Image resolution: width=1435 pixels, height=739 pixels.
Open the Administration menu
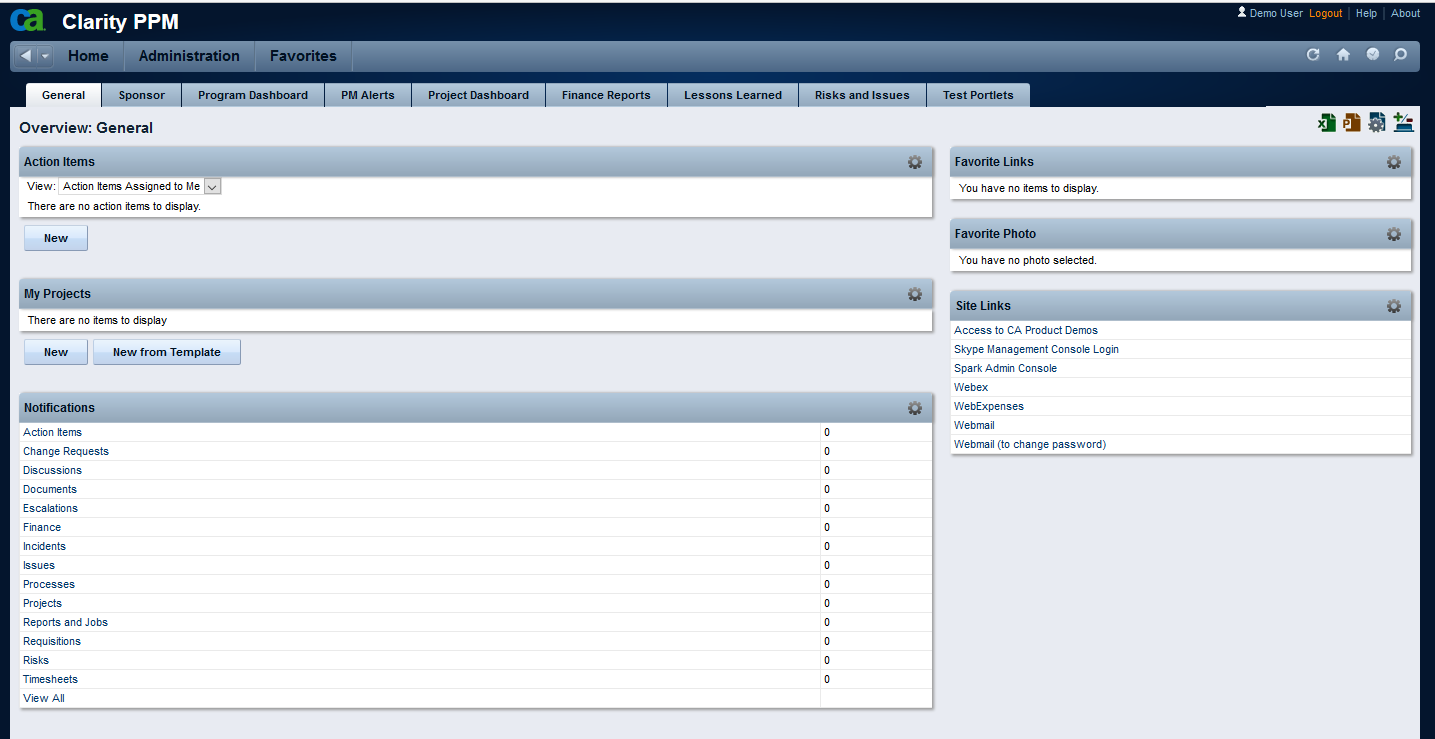pos(189,56)
